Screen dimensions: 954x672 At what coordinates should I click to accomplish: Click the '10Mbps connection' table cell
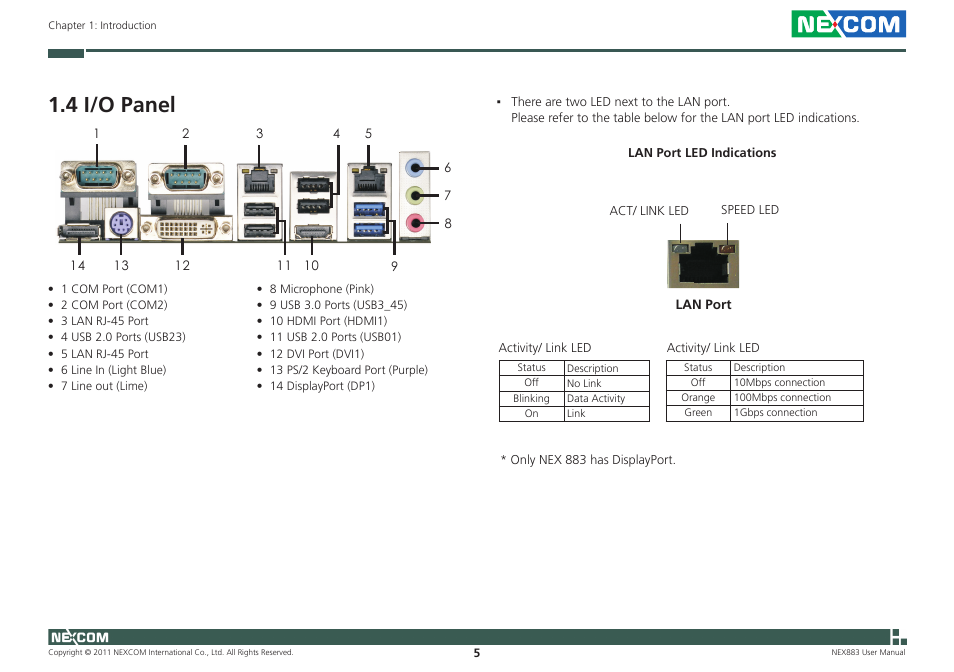(796, 383)
